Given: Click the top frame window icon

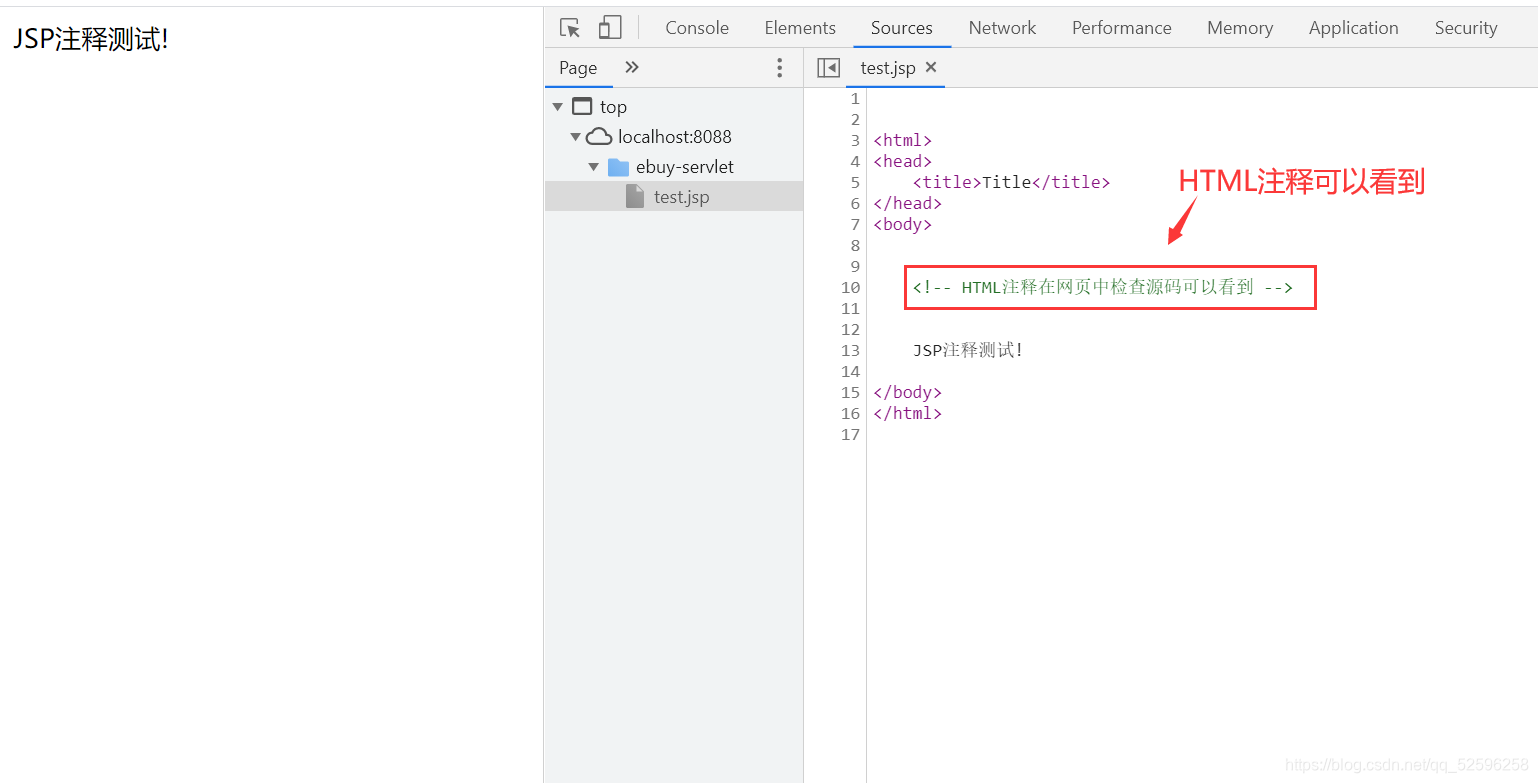Looking at the screenshot, I should tap(582, 106).
